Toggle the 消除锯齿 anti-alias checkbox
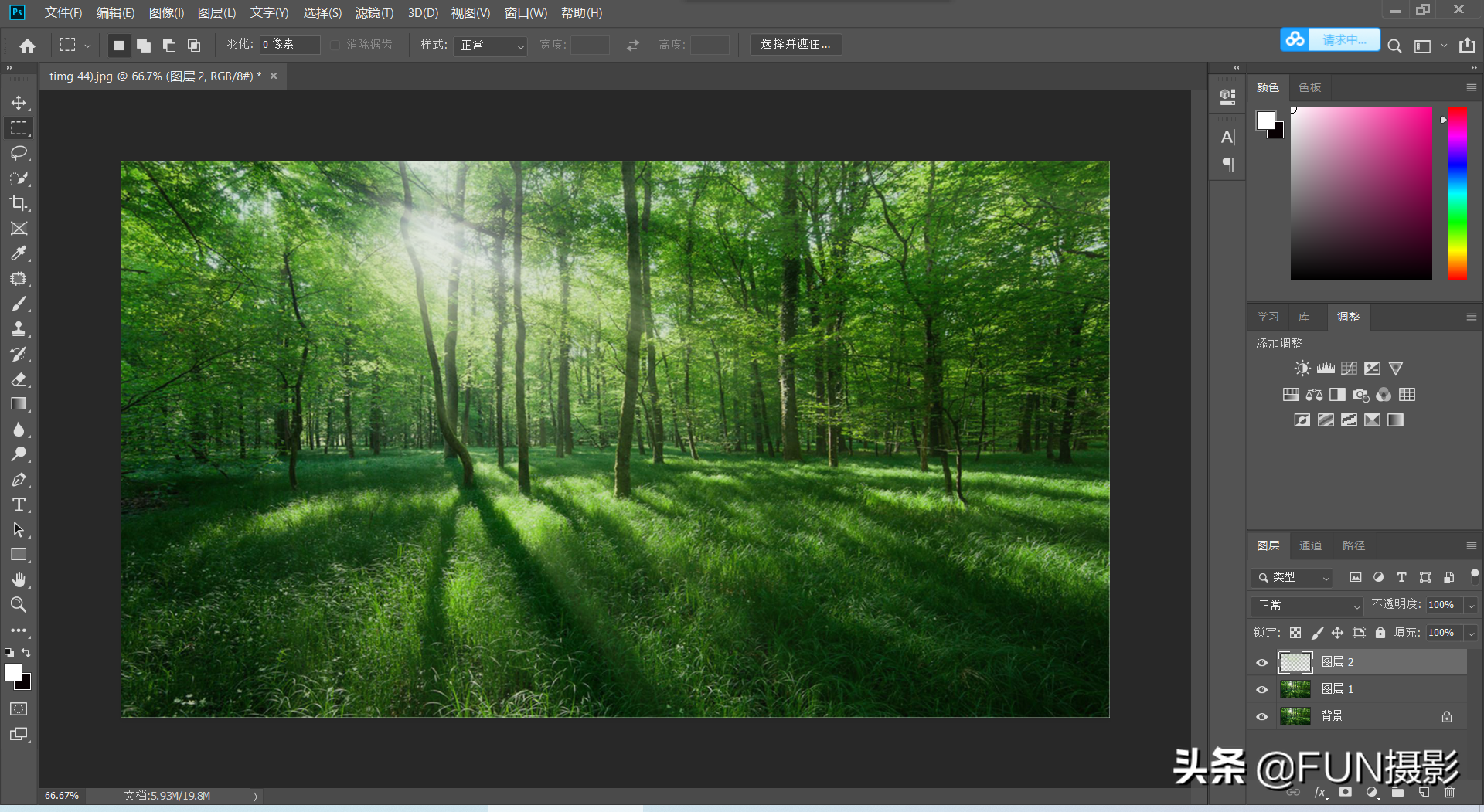The height and width of the screenshot is (812, 1484). pyautogui.click(x=335, y=45)
